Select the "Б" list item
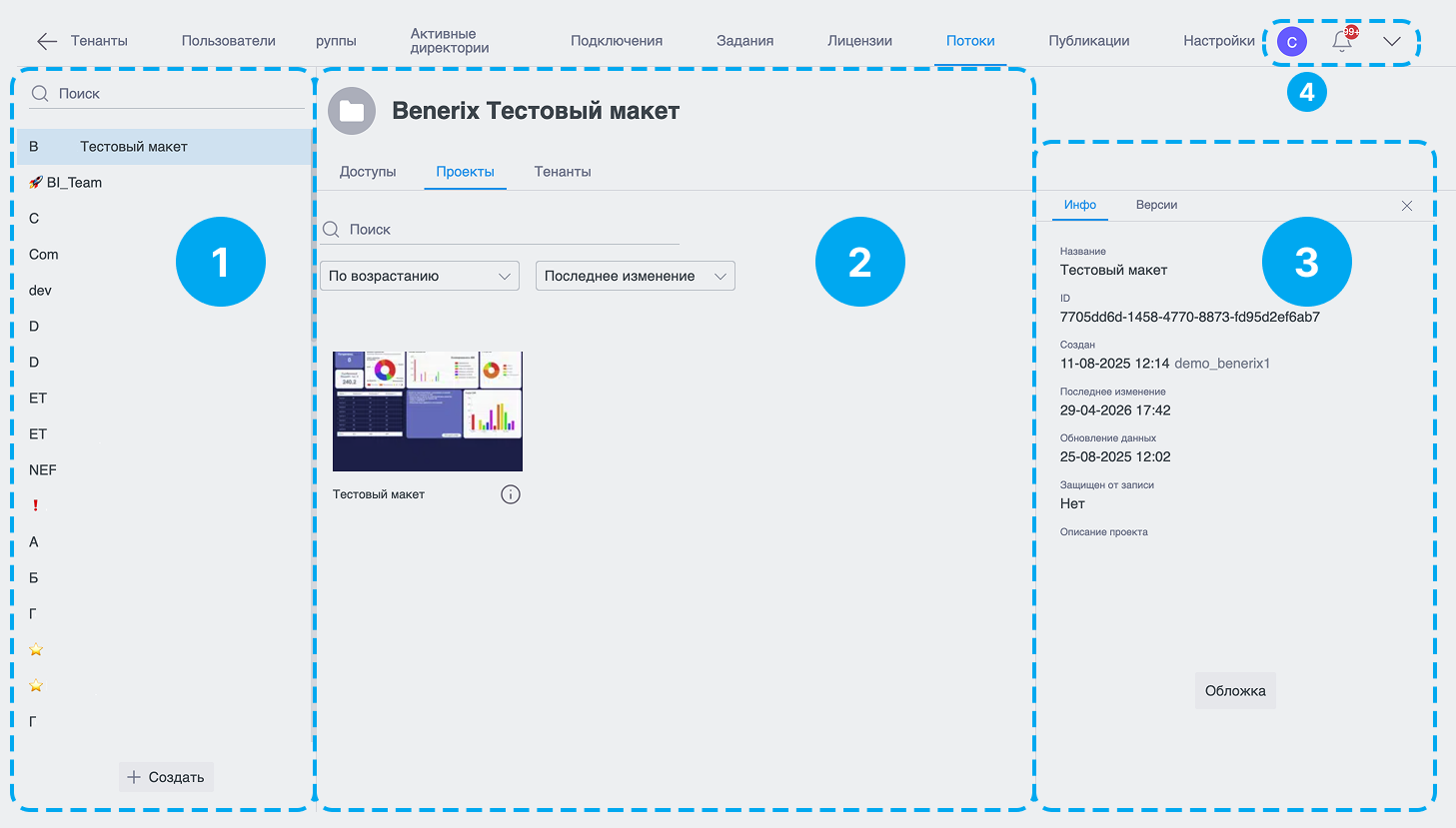 tap(165, 578)
